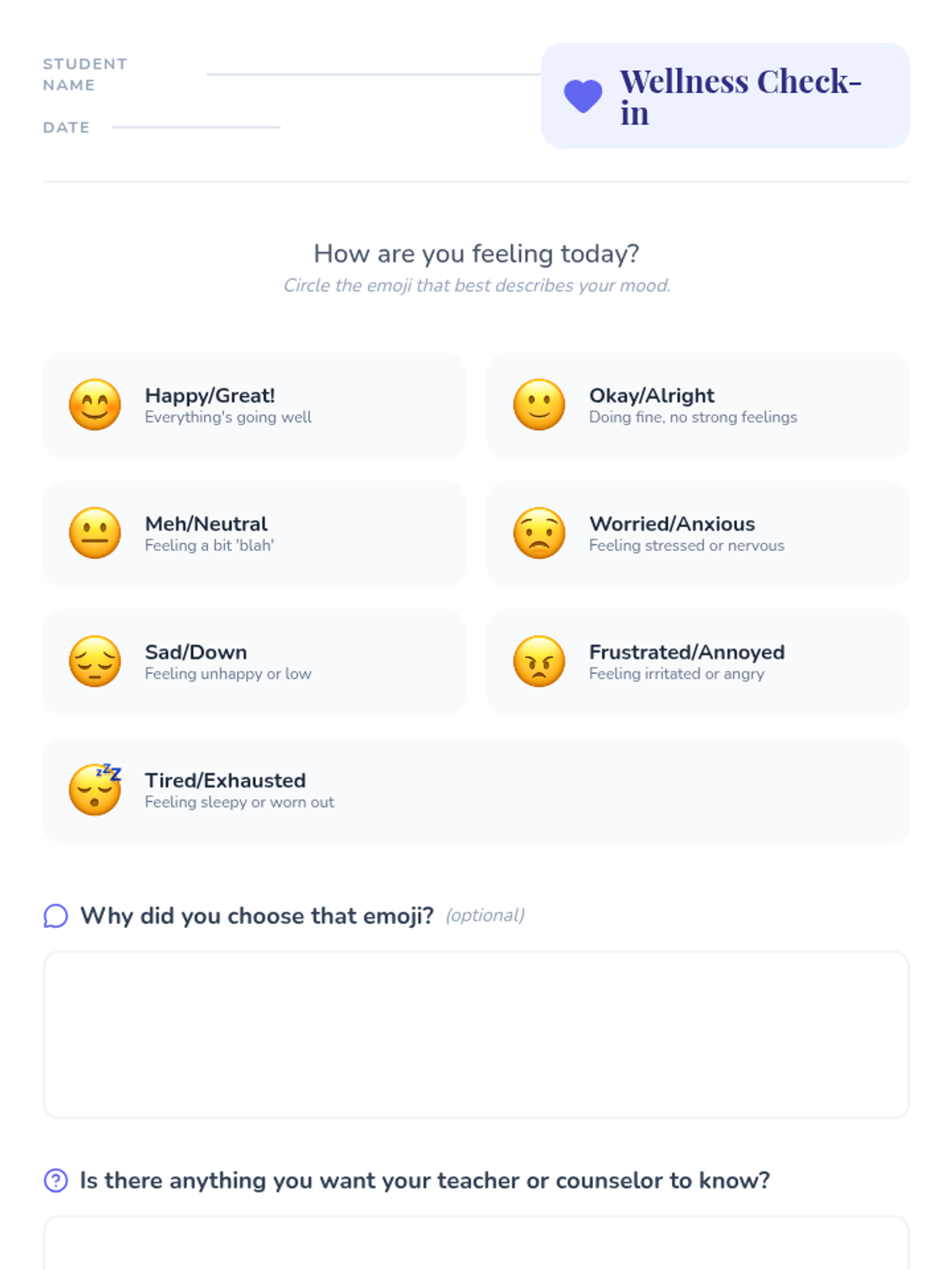Click the Wellness Check-in title
952x1270 pixels.
[x=740, y=97]
